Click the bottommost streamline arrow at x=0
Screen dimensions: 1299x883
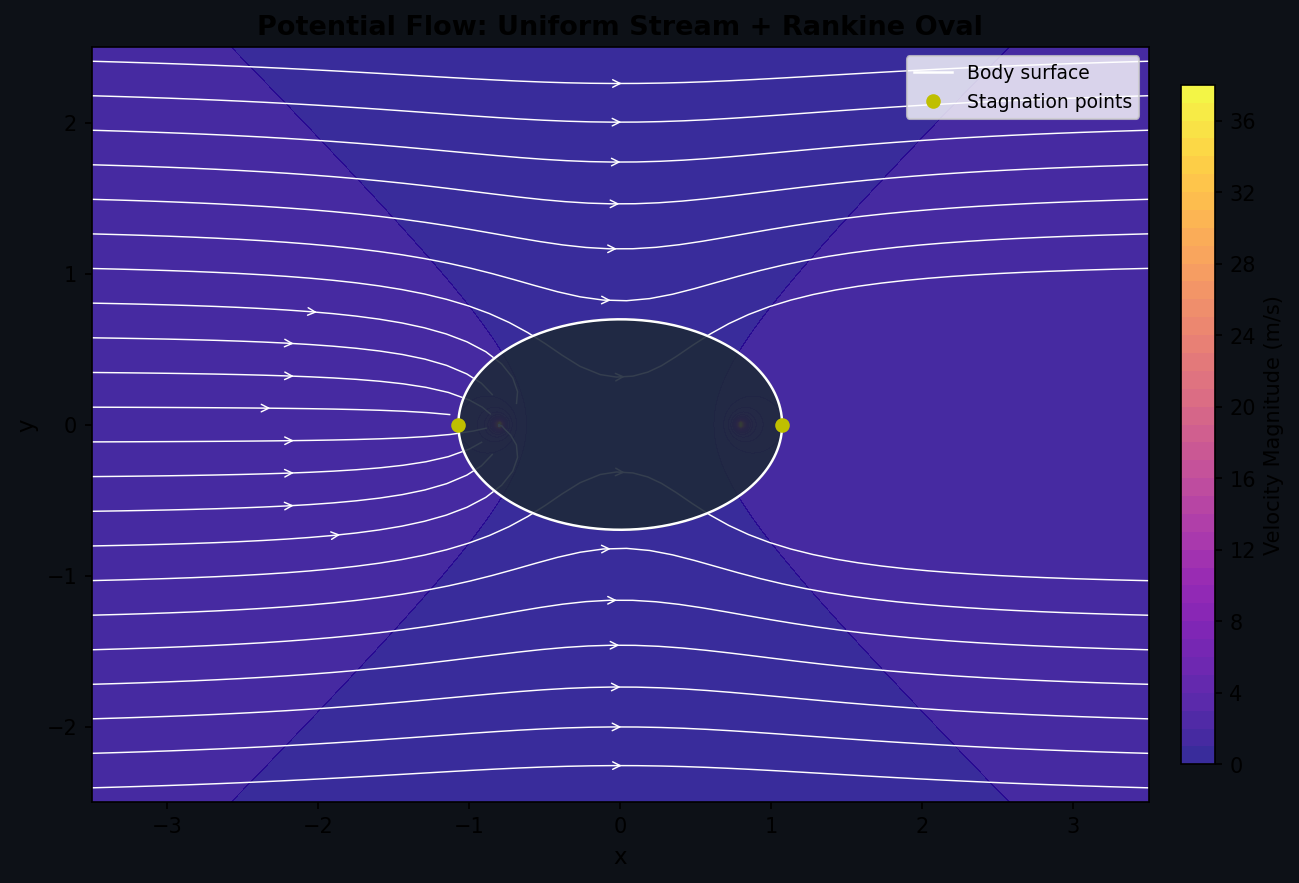pyautogui.click(x=616, y=765)
